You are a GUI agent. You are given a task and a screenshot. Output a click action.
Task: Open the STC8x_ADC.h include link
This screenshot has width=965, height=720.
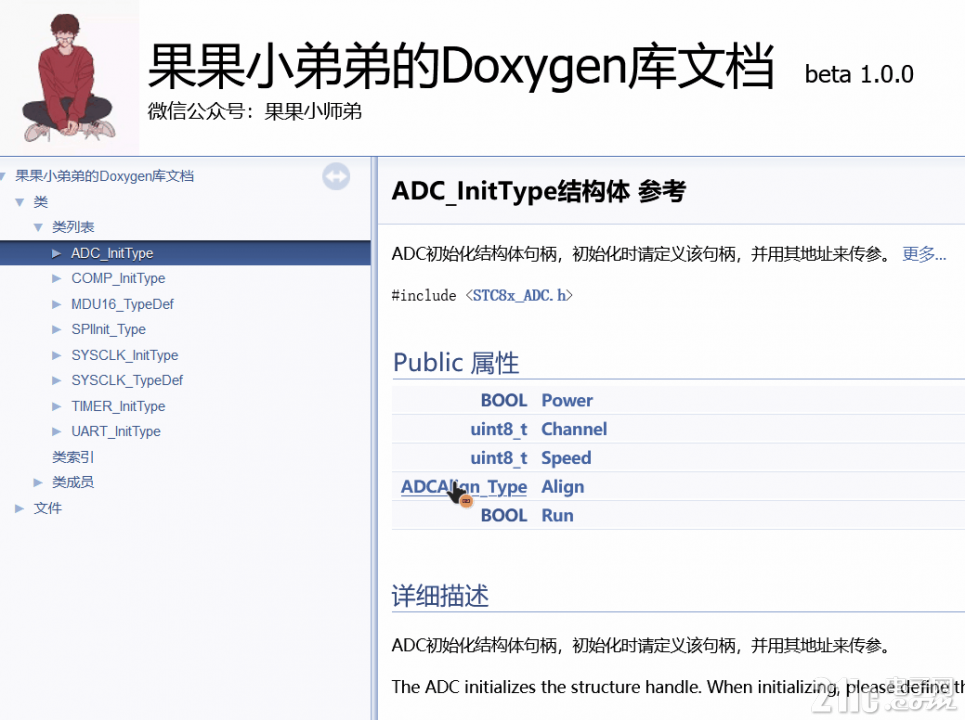pos(519,295)
